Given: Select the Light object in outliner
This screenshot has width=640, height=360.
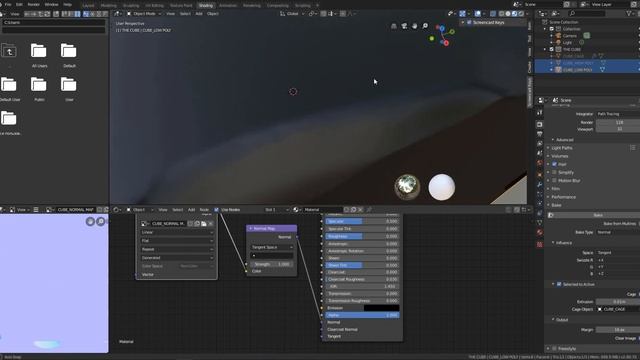Looking at the screenshot, I should click(x=567, y=42).
